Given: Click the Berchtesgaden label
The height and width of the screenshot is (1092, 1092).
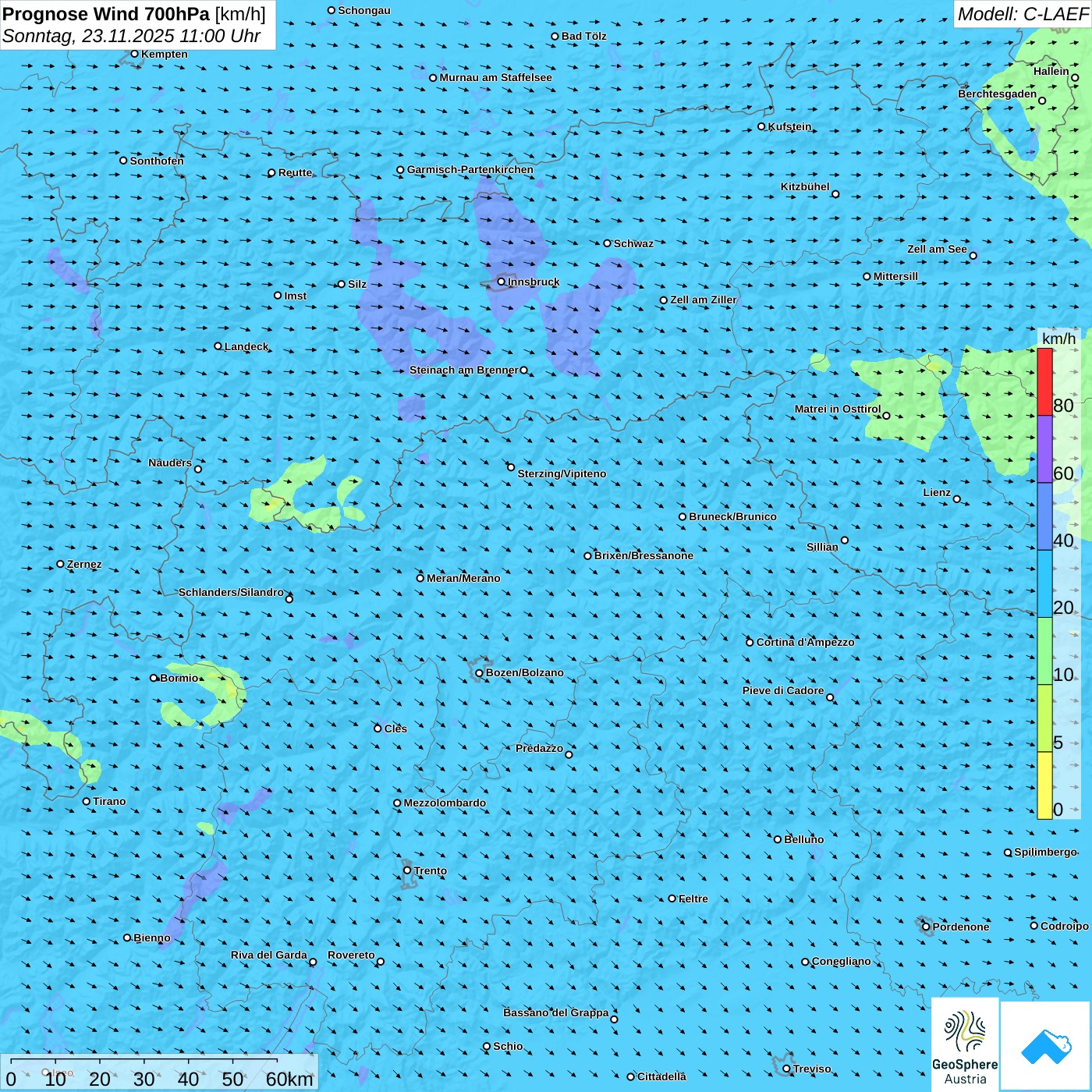Looking at the screenshot, I should [x=997, y=94].
